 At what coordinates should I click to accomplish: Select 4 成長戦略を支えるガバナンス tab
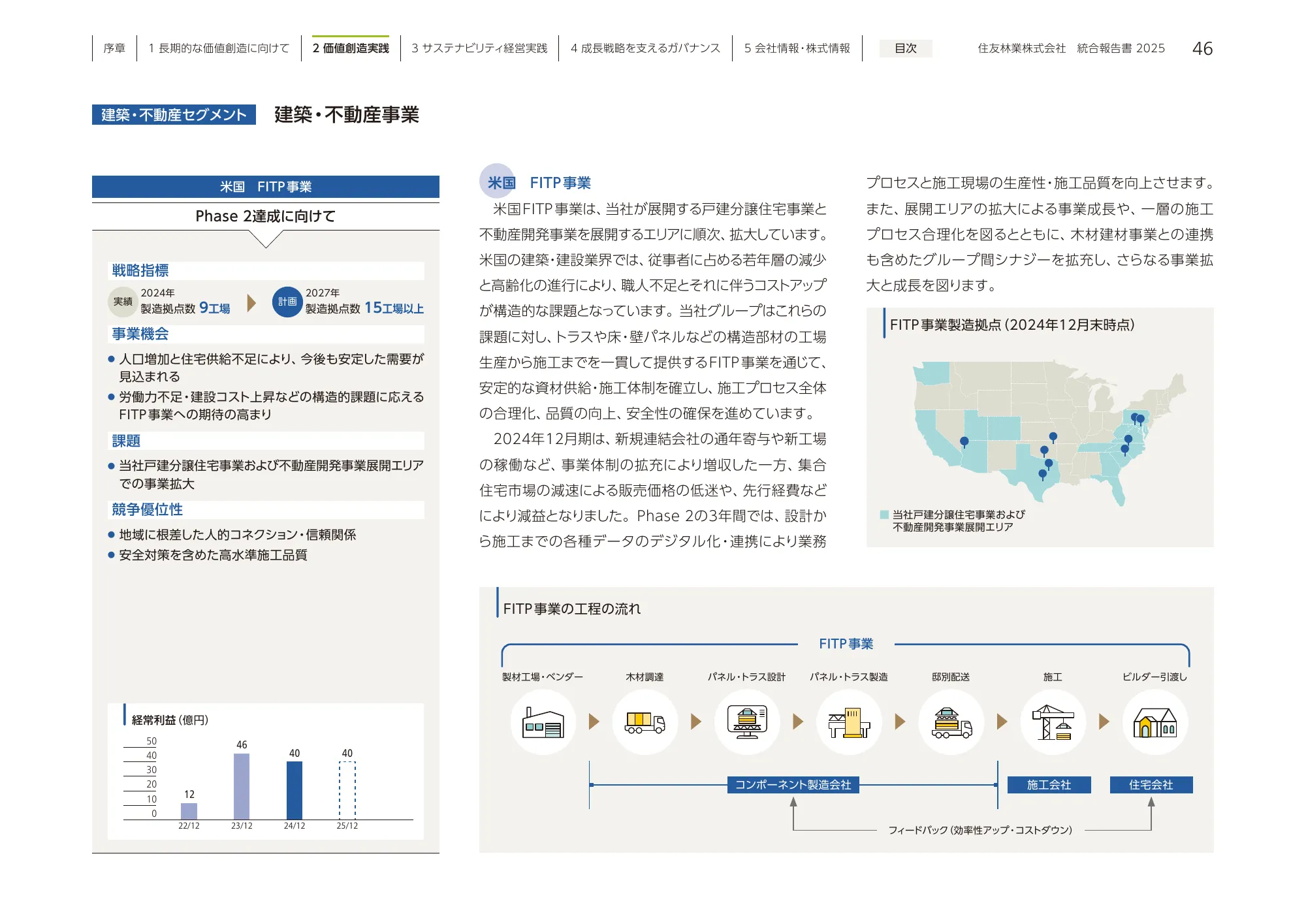(645, 48)
